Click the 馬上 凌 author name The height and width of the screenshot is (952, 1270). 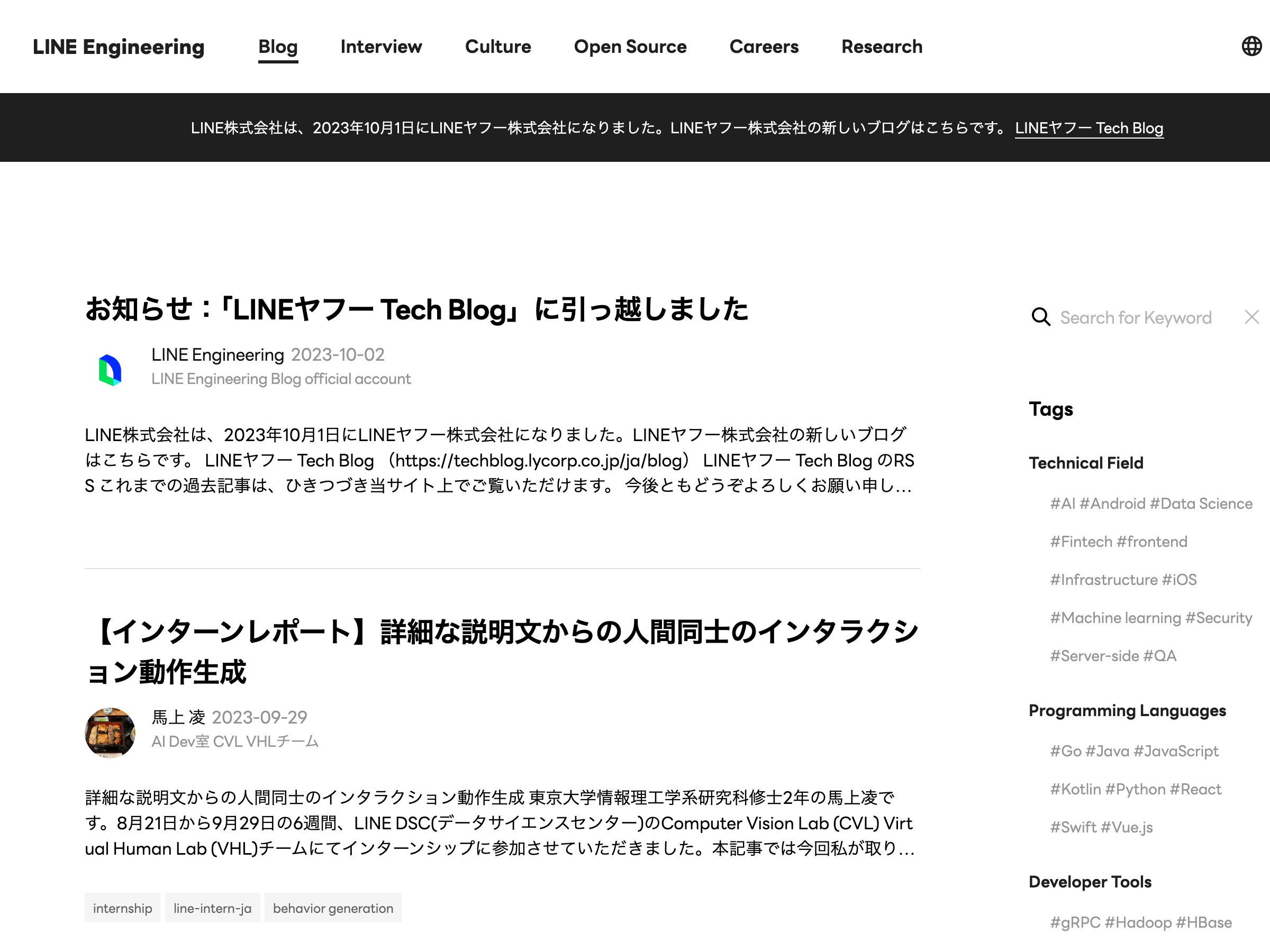[178, 717]
